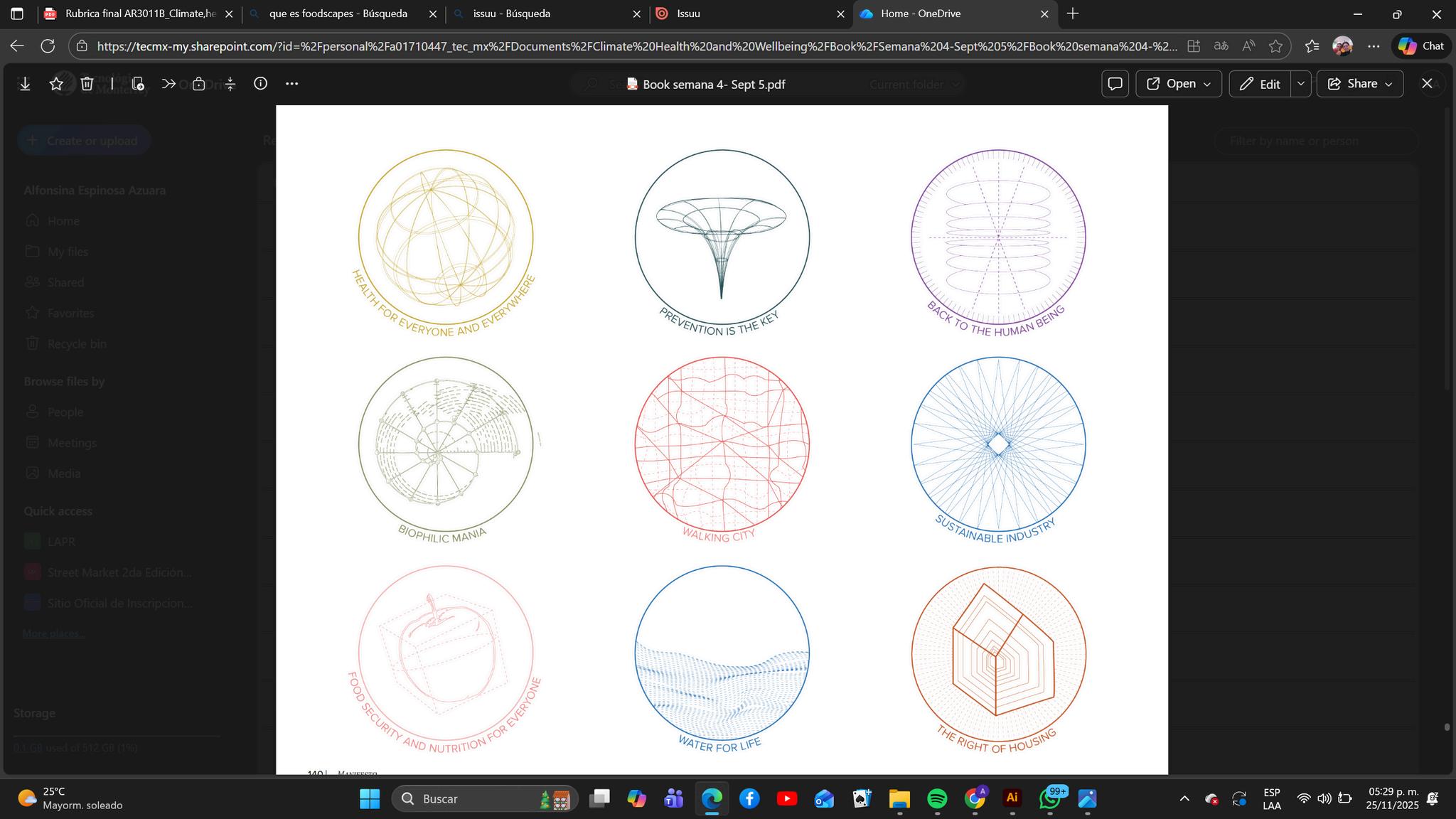Open file details with info icon
This screenshot has width=1456, height=819.
pyautogui.click(x=261, y=84)
